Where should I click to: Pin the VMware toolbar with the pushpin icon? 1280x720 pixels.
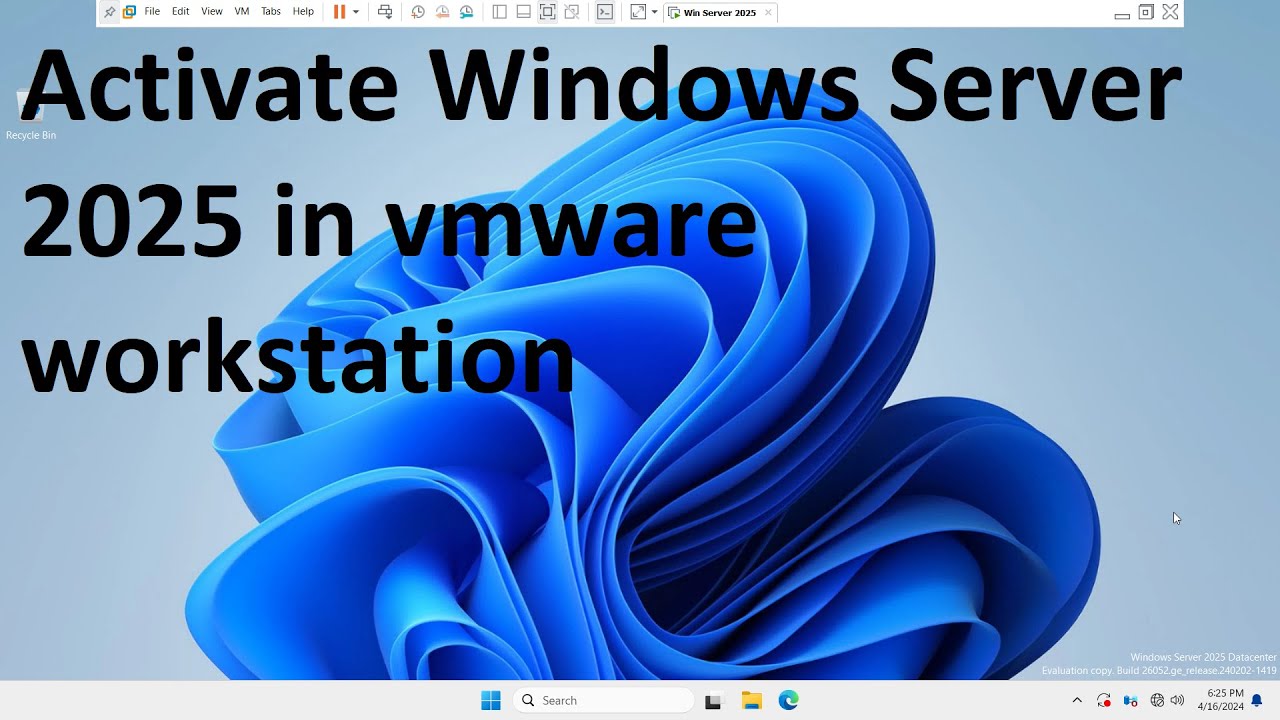(x=110, y=12)
